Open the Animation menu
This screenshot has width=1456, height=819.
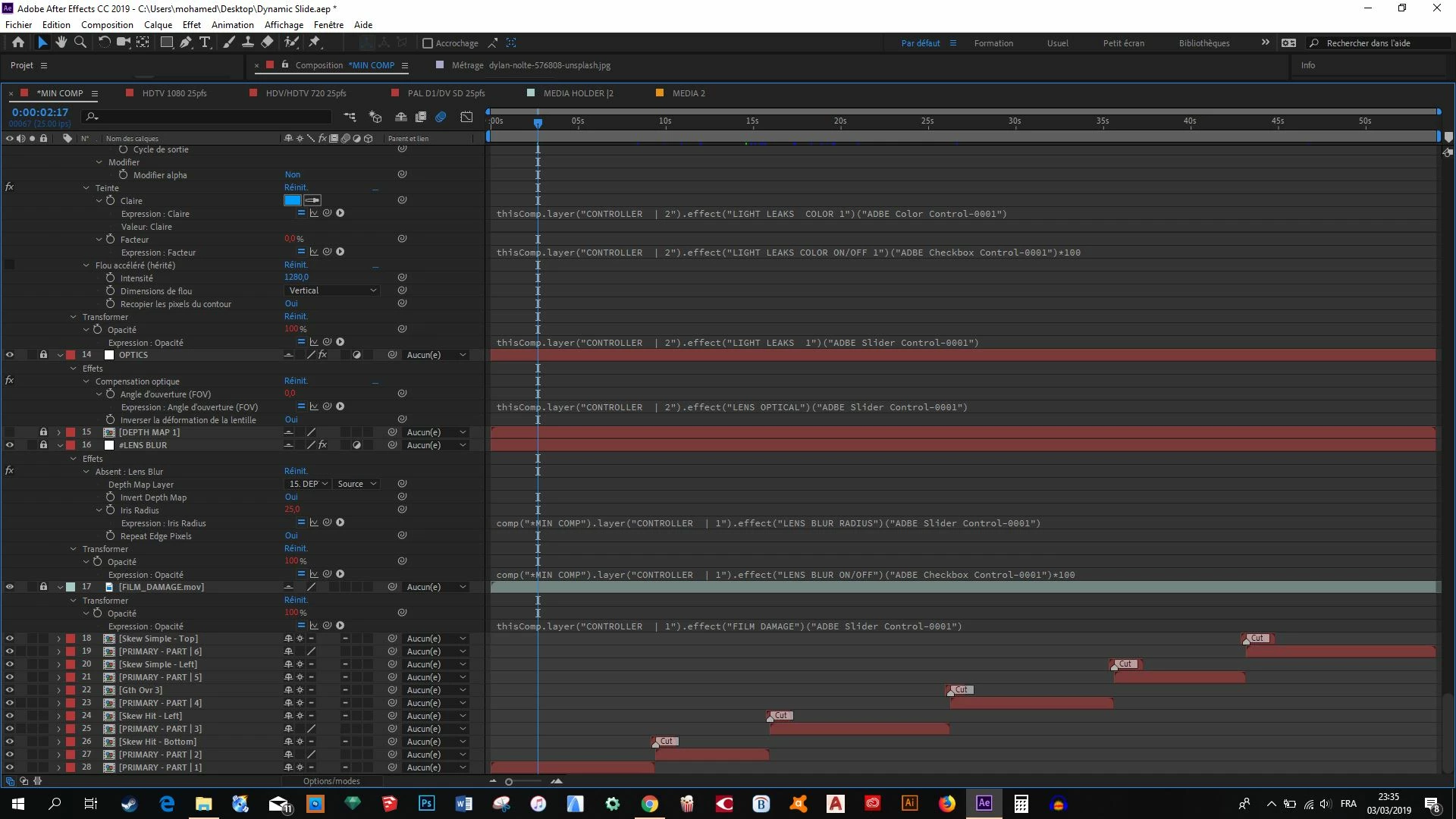(x=232, y=24)
